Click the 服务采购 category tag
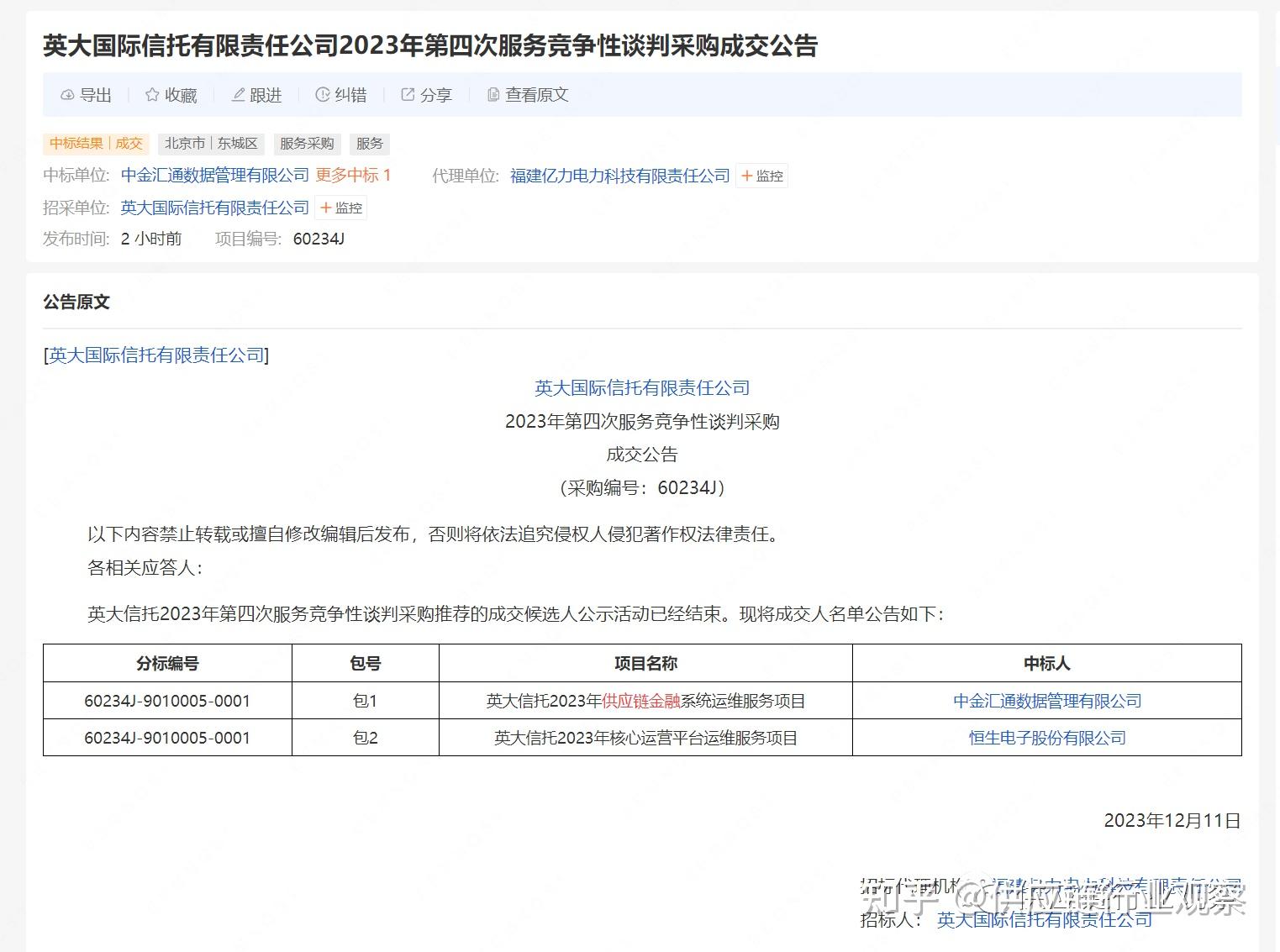The width and height of the screenshot is (1280, 952). tap(307, 144)
